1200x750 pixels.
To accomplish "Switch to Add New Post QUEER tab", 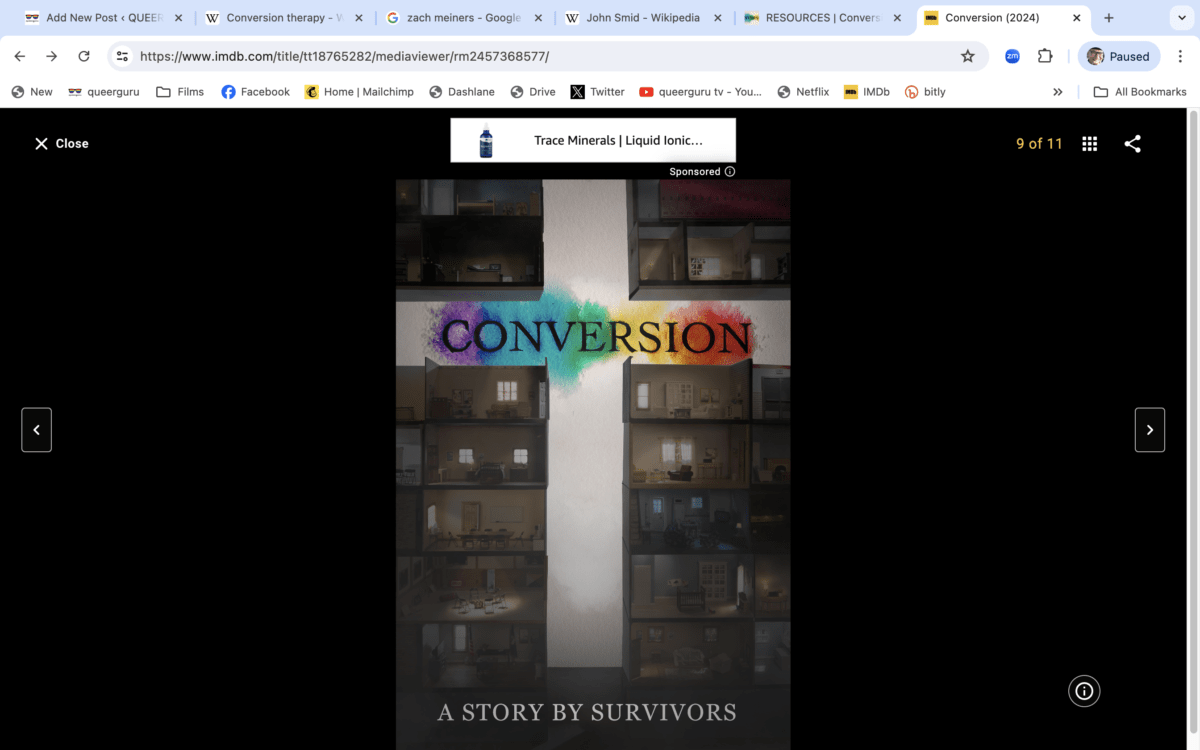I will coord(104,18).
